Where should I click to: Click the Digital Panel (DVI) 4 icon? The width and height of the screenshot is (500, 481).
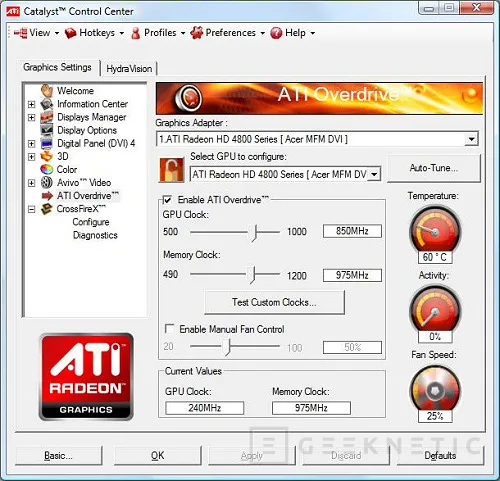pos(47,143)
